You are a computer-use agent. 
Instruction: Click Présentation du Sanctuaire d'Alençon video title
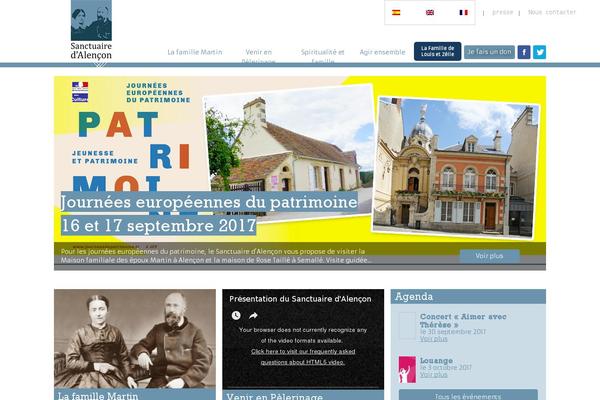(x=300, y=299)
